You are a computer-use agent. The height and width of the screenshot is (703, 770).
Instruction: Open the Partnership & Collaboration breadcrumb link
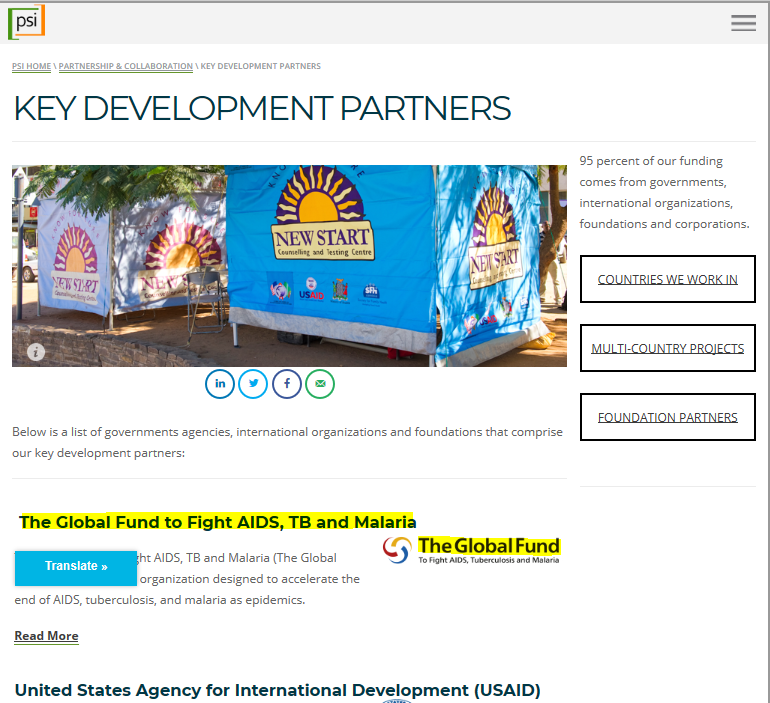[x=126, y=66]
